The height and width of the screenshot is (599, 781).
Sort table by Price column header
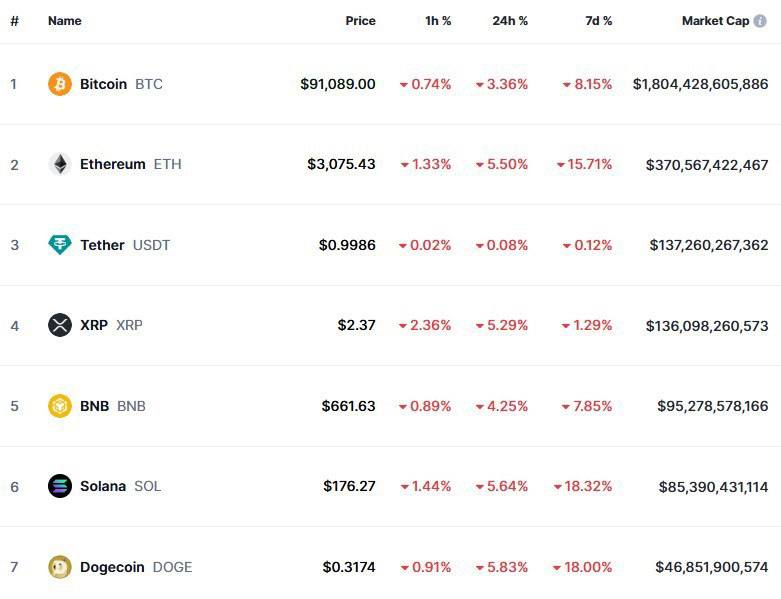361,21
